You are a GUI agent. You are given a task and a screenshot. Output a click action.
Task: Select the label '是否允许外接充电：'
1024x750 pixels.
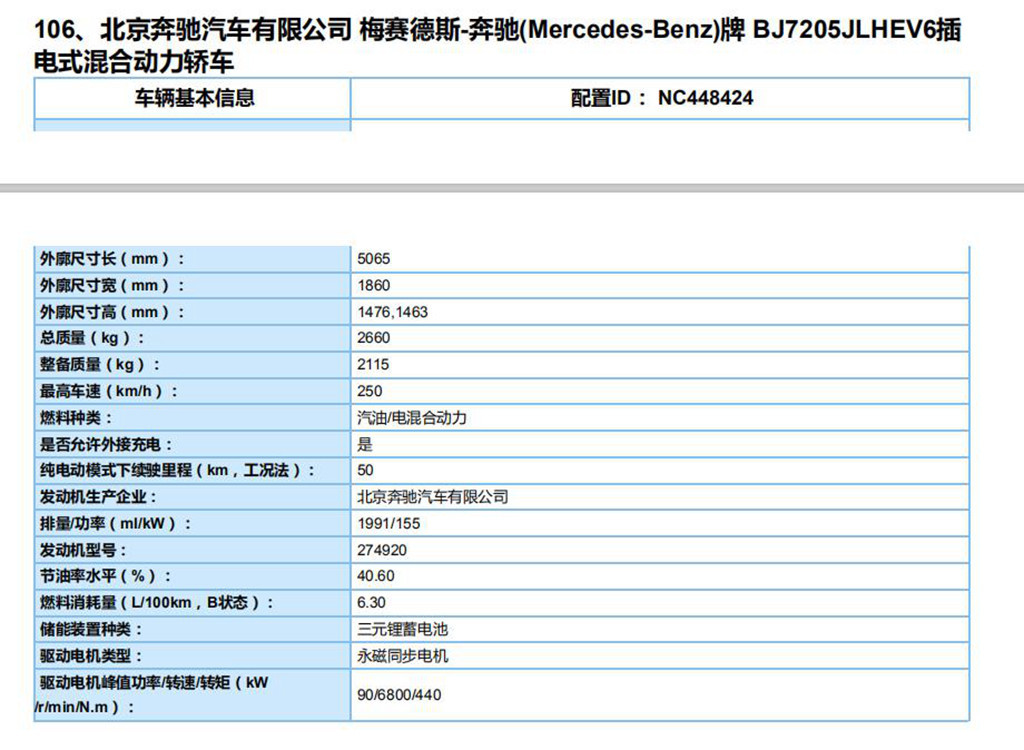(x=106, y=445)
